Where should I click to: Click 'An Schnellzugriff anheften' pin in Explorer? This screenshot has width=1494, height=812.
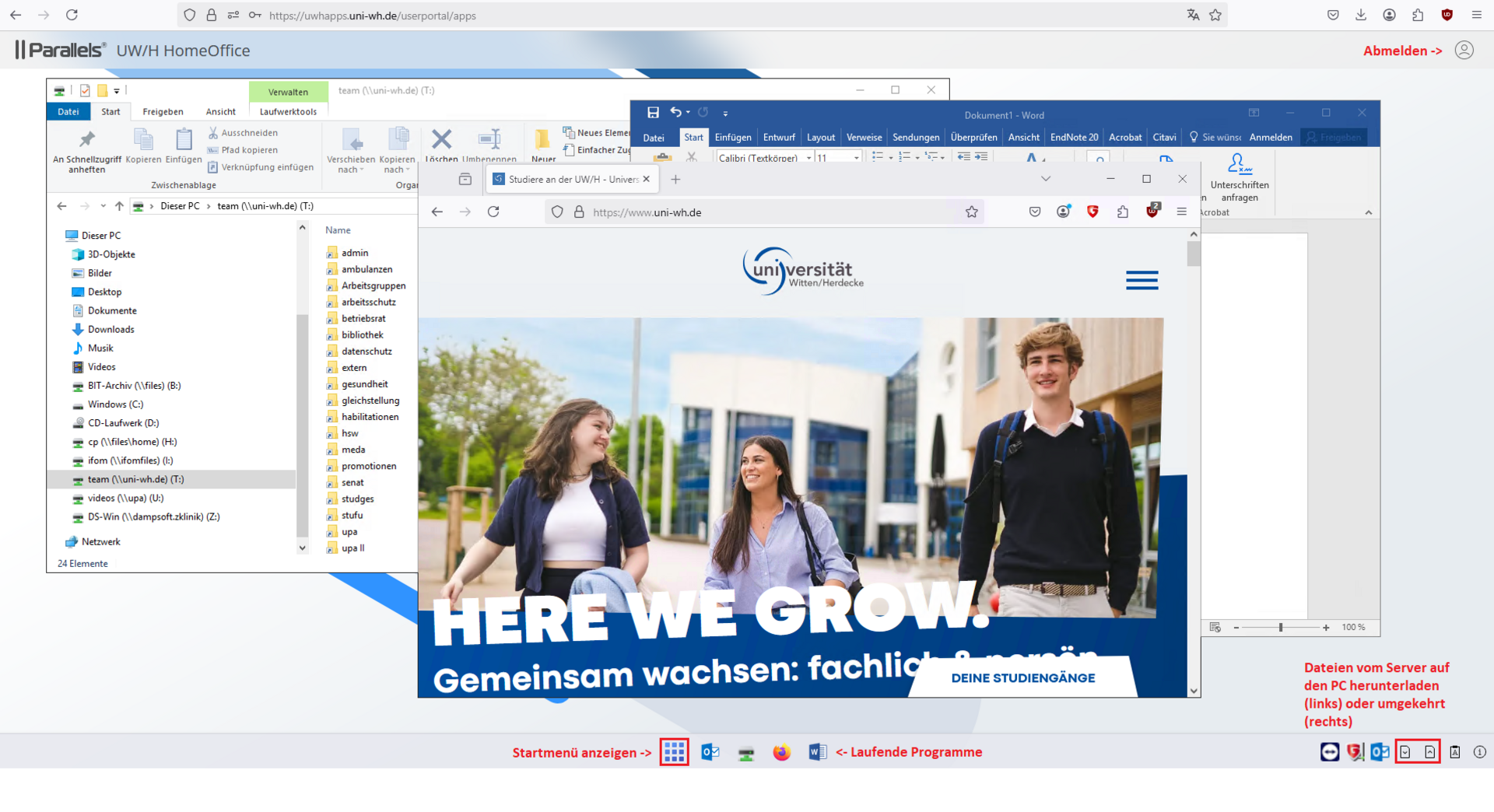(87, 152)
